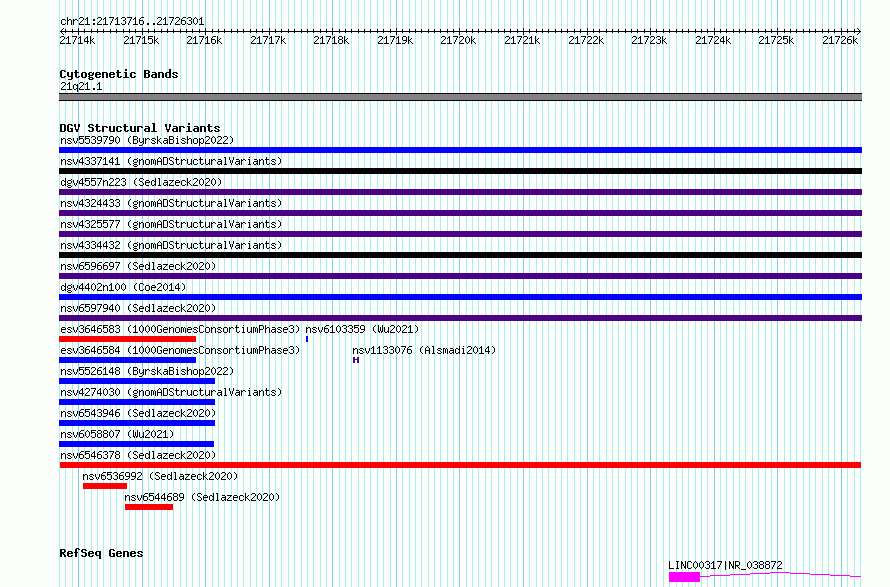Click the black bar for nsv4337141
The width and height of the screenshot is (890, 587).
pos(460,171)
